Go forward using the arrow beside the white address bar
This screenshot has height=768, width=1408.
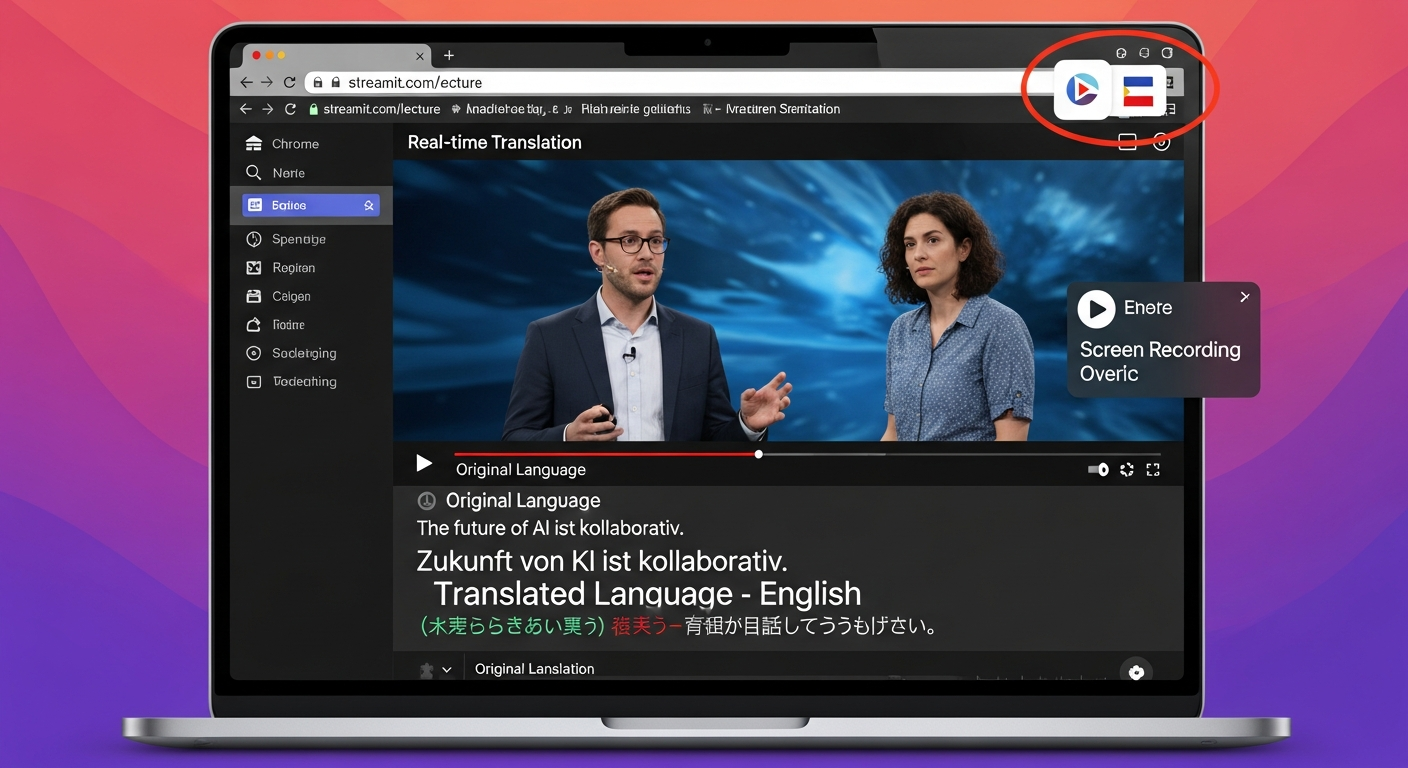coord(267,83)
